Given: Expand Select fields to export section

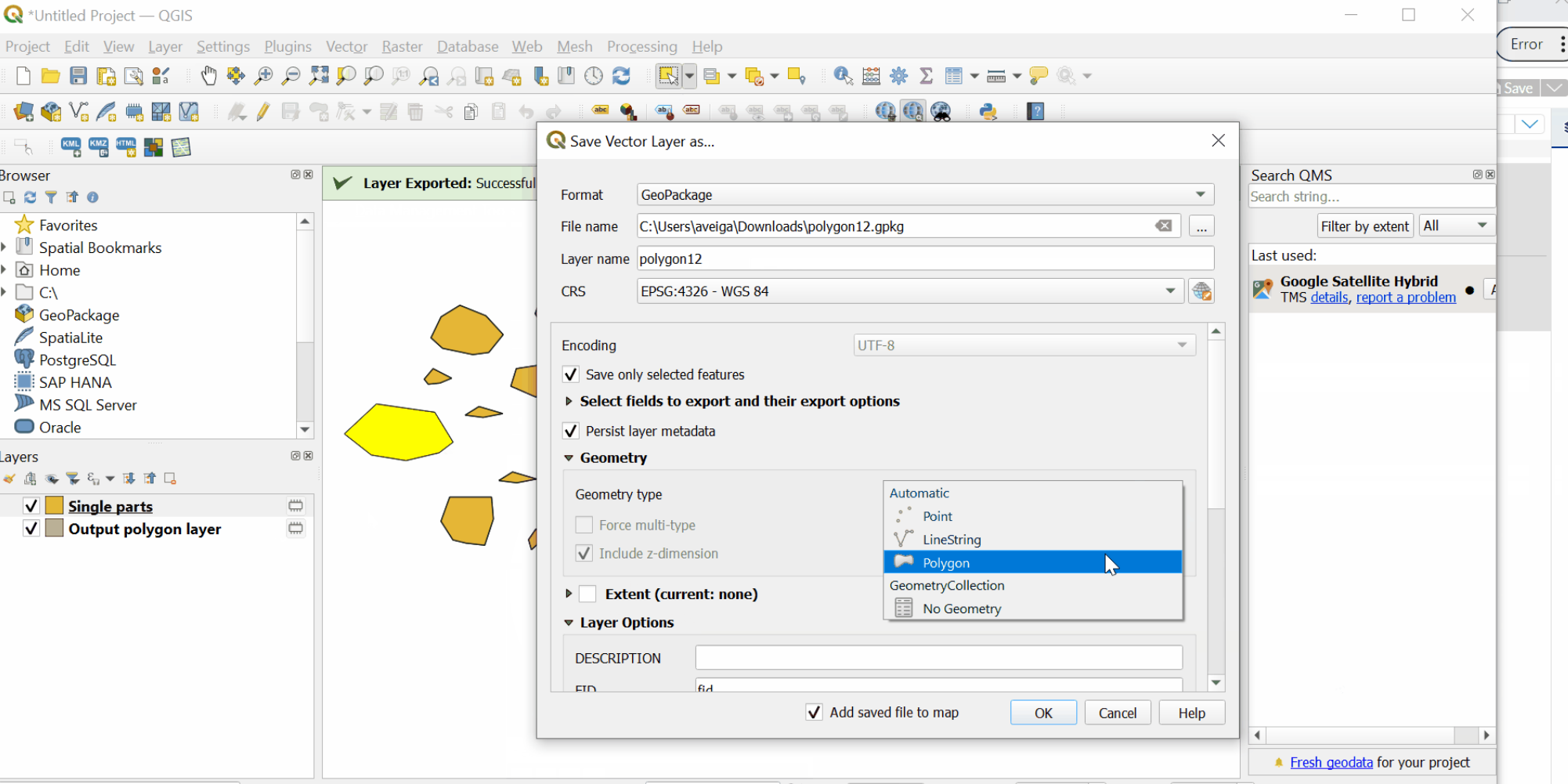Looking at the screenshot, I should 569,401.
